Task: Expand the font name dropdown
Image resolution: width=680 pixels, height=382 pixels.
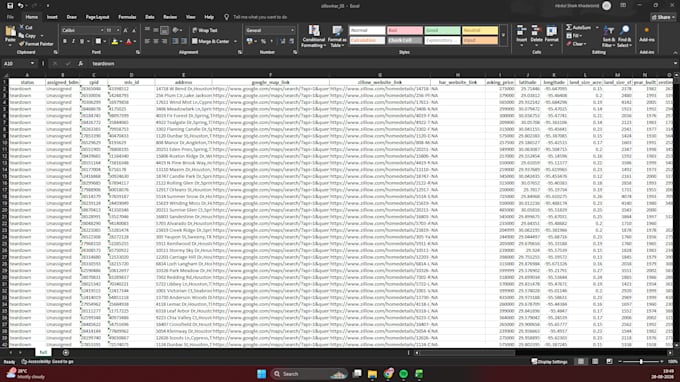Action: coord(102,30)
